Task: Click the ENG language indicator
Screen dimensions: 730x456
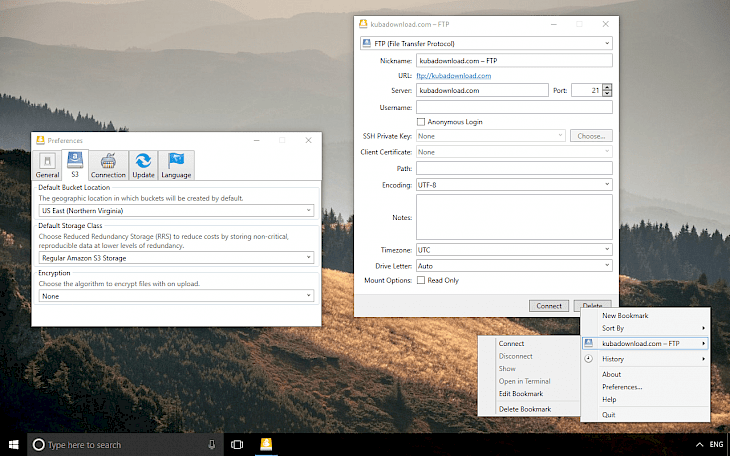Action: 716,445
